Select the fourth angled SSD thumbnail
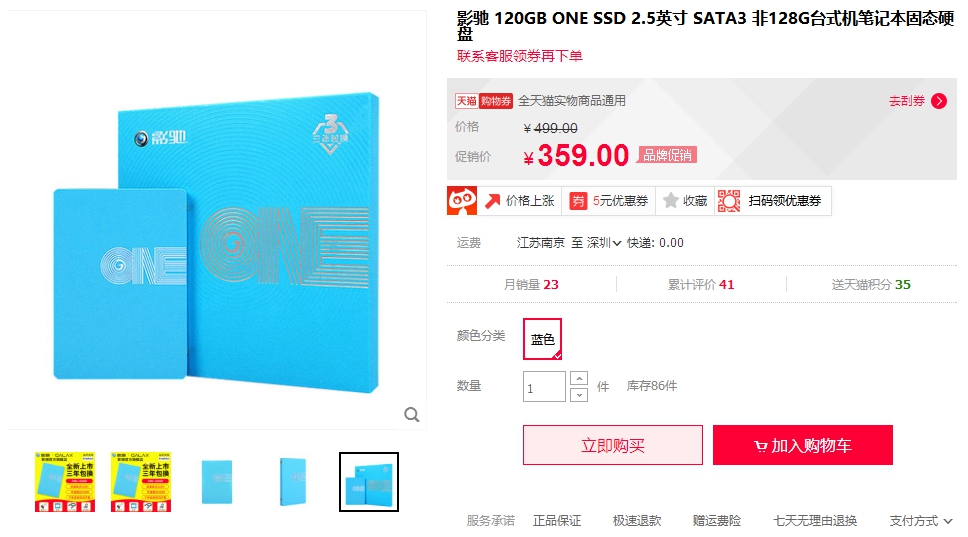This screenshot has width=968, height=537. (293, 482)
